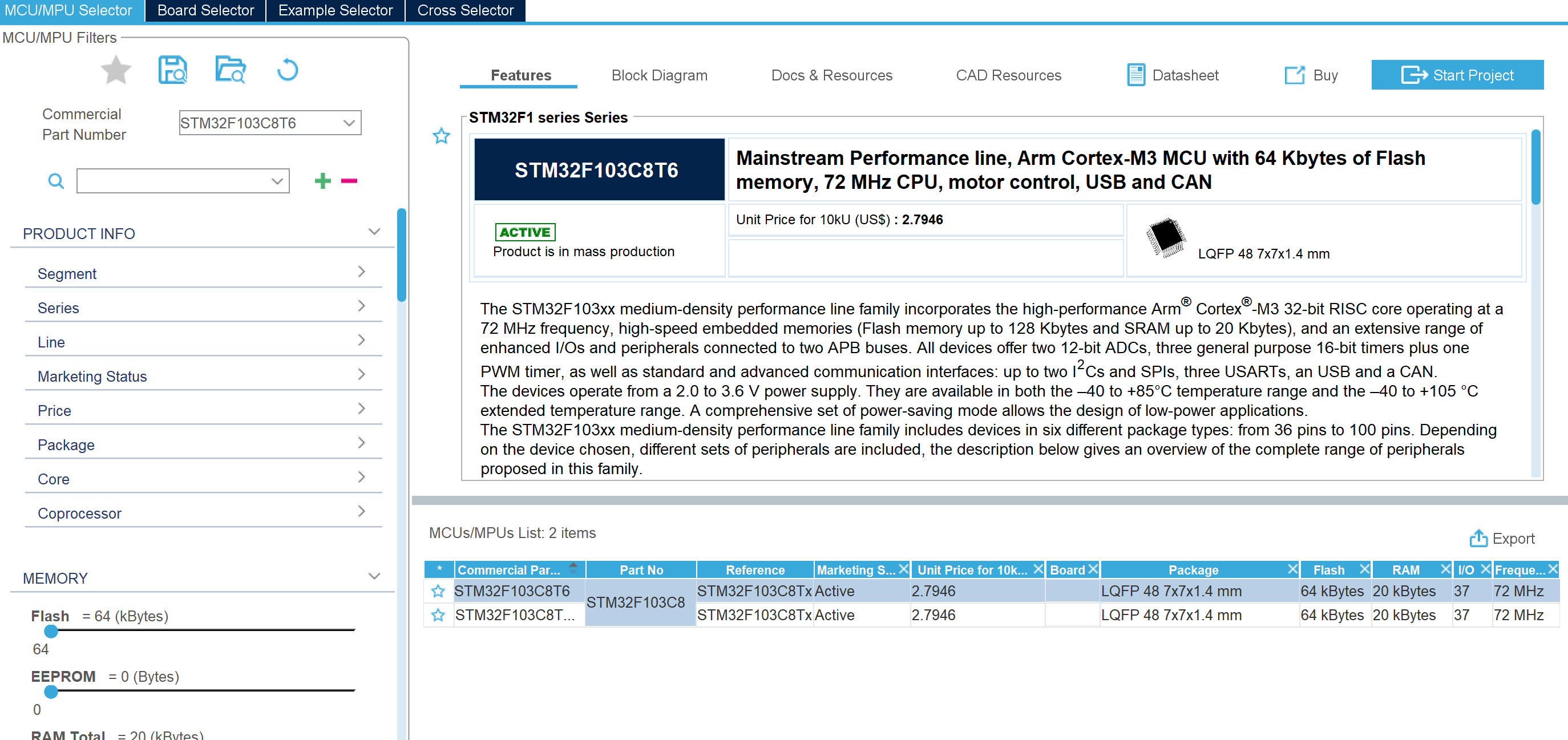This screenshot has height=740, width=1568.
Task: Collapse the PRODUCT INFO section
Action: 374,232
